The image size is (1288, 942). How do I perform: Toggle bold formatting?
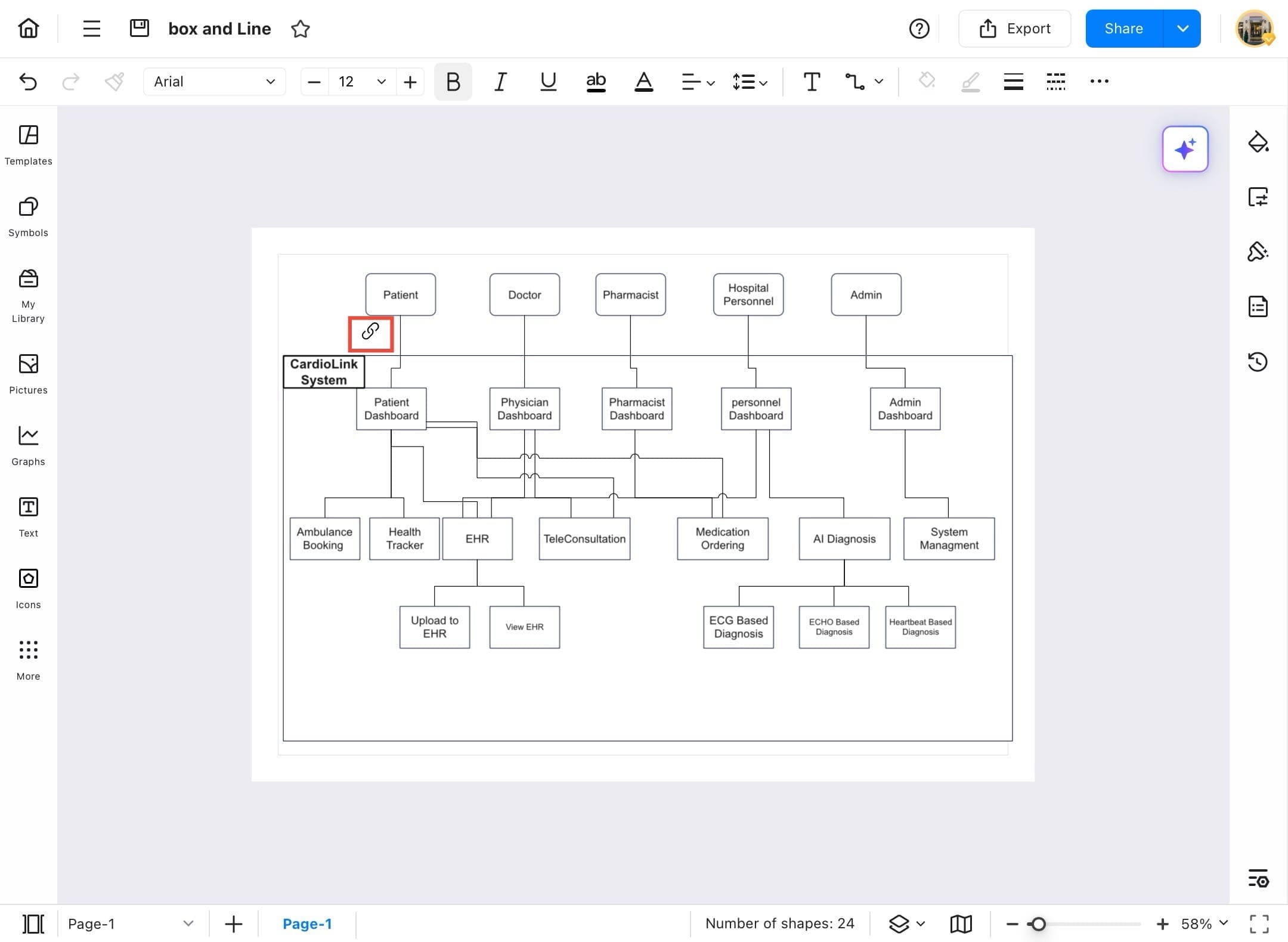pos(452,82)
